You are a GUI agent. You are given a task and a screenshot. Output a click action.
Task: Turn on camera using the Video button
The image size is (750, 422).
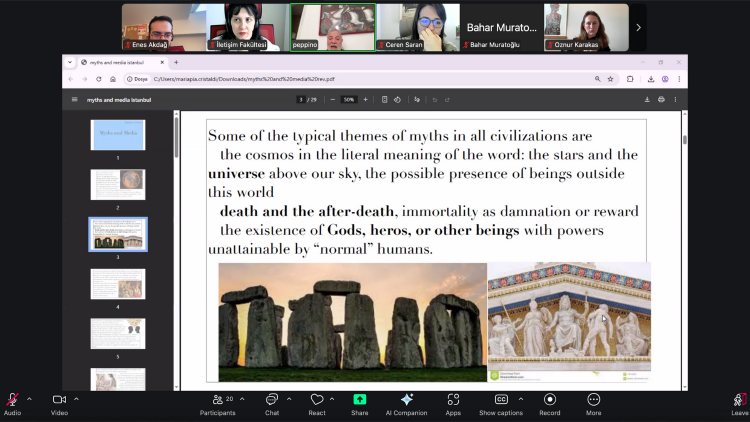(59, 400)
